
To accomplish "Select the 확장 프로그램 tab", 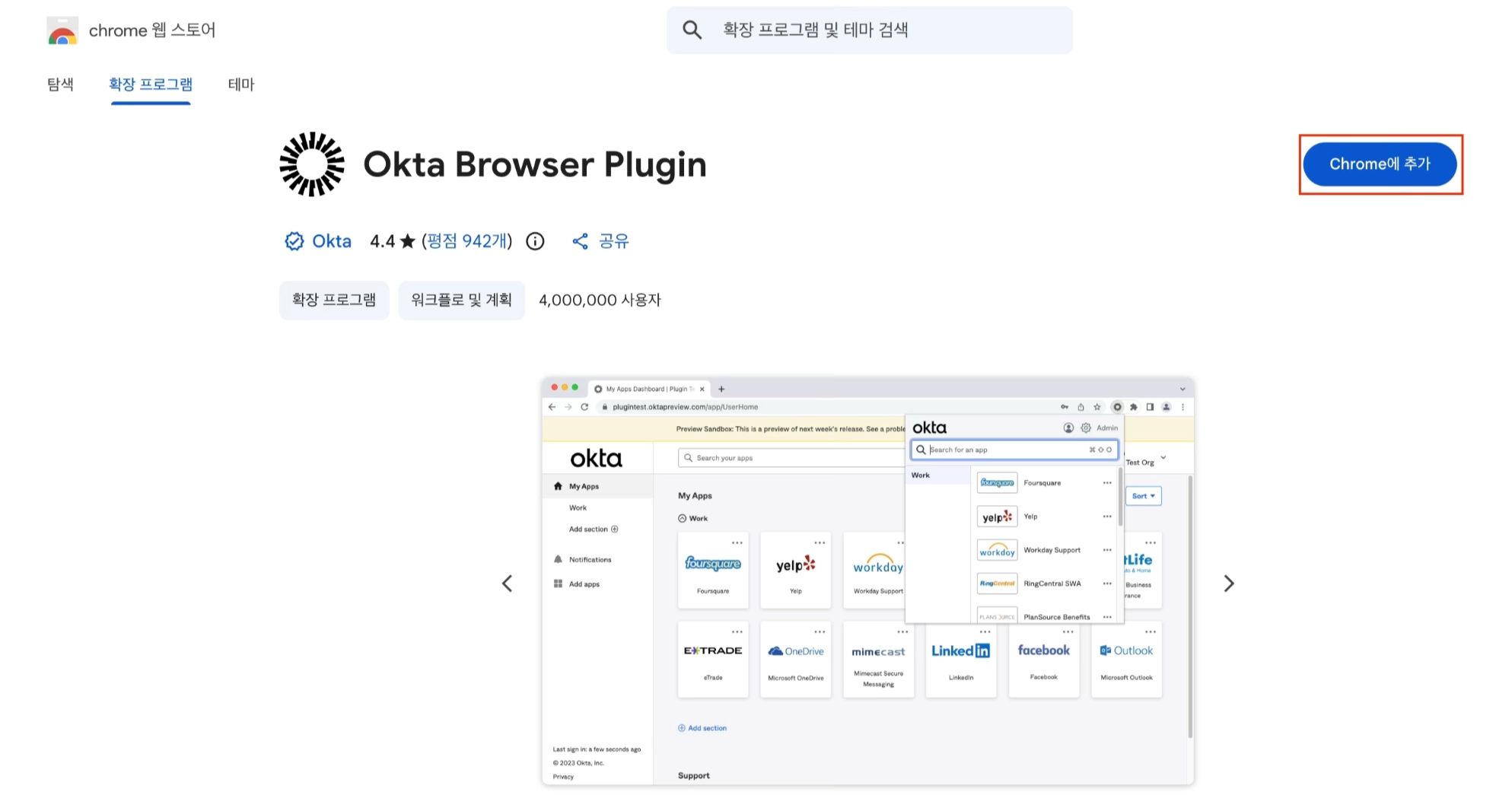I will click(151, 84).
